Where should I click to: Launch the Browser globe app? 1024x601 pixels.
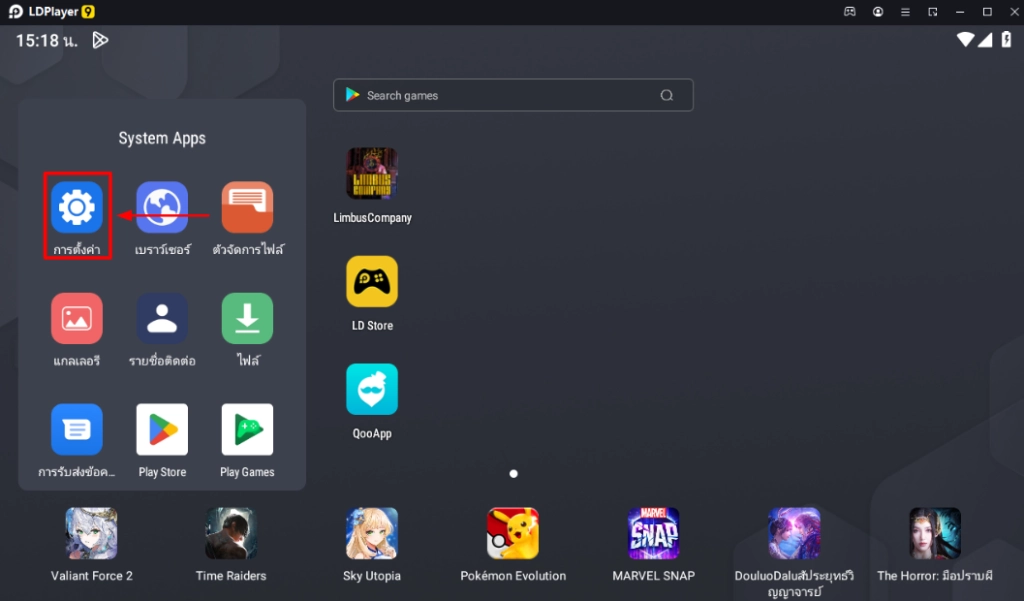click(162, 208)
